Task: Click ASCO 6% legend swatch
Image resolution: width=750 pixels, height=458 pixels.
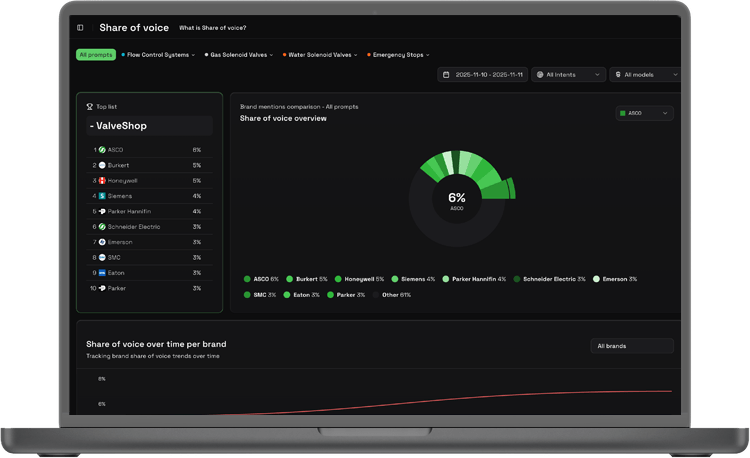Action: (247, 279)
